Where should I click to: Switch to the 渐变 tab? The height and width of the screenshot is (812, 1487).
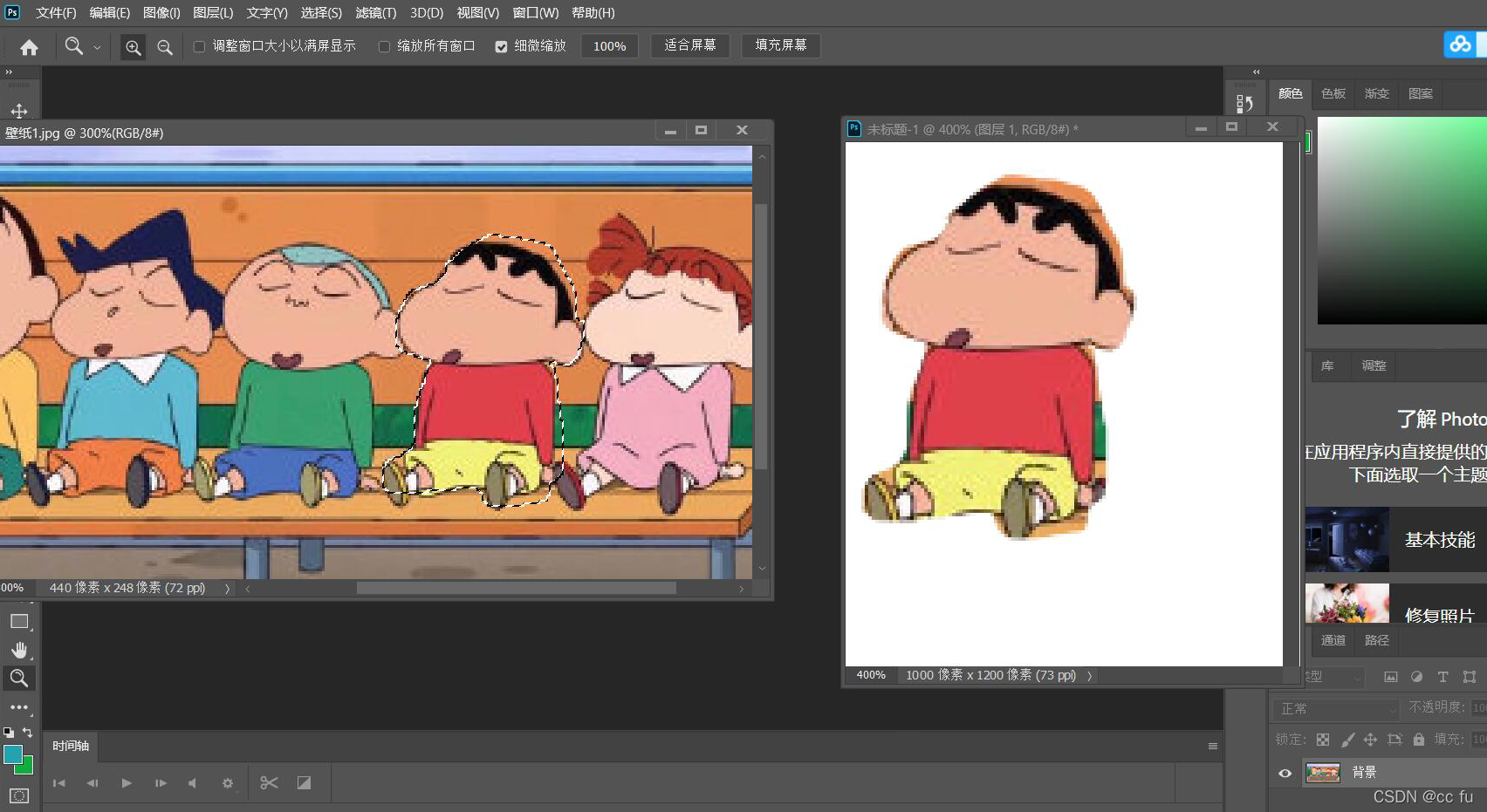click(1376, 93)
